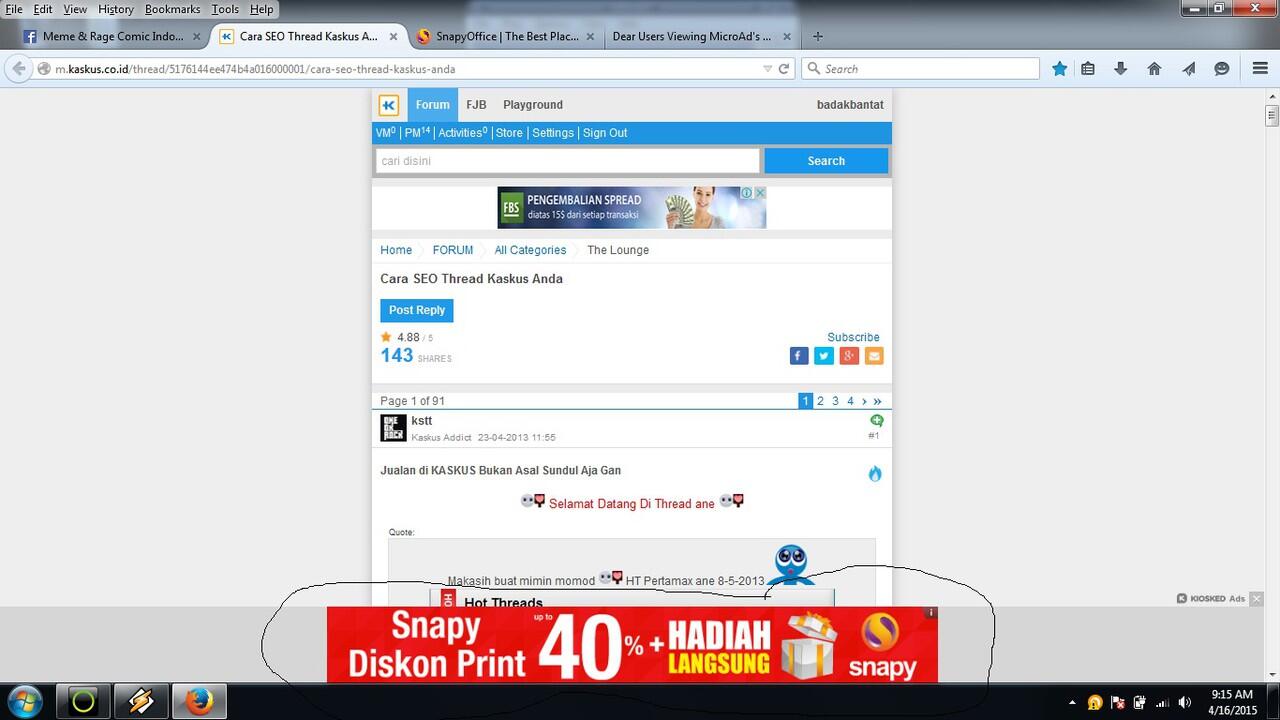Open the Hello chat smiley icon
The height and width of the screenshot is (720, 1280).
1221,69
